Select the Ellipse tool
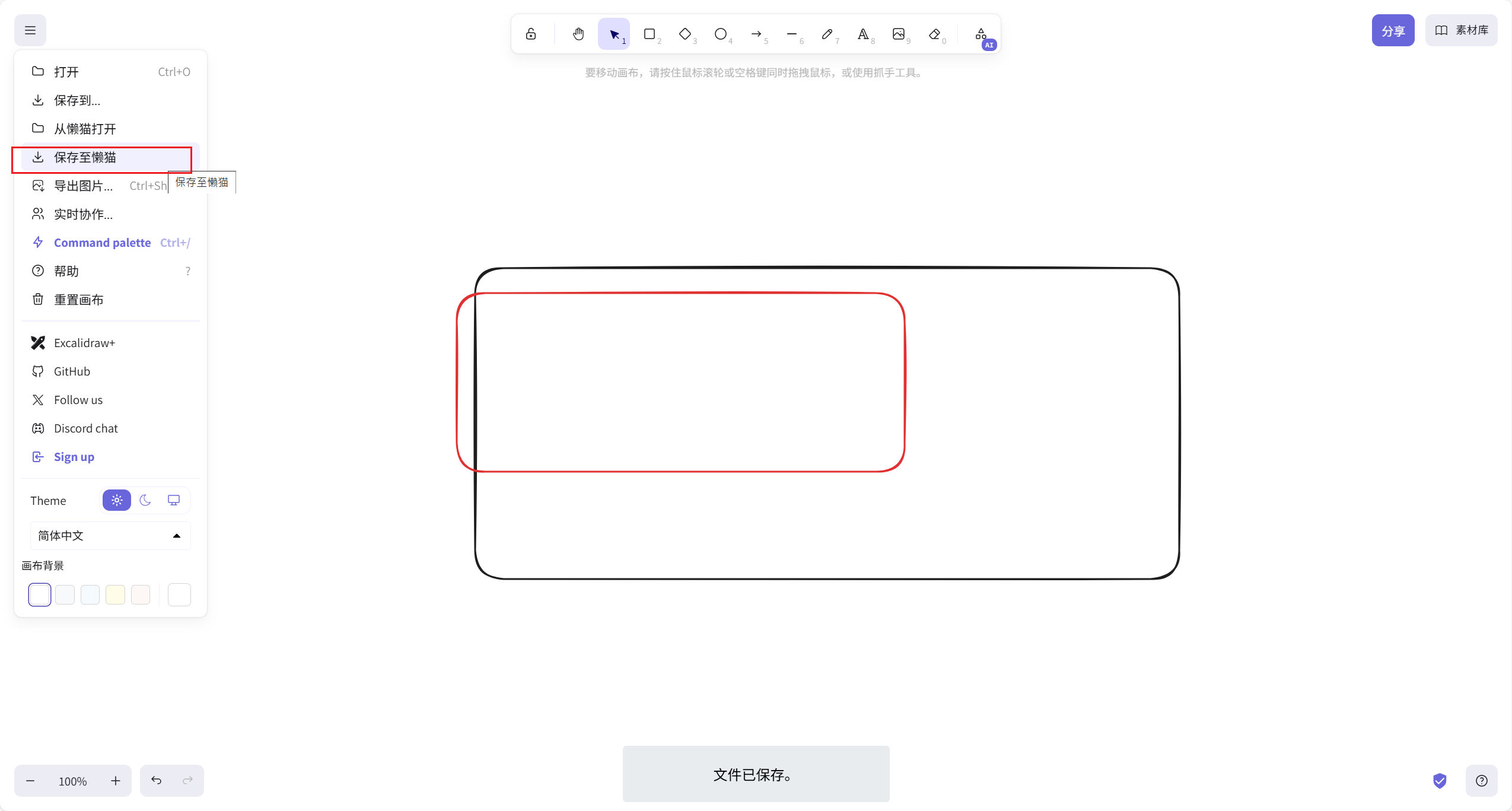This screenshot has width=1512, height=811. [721, 34]
